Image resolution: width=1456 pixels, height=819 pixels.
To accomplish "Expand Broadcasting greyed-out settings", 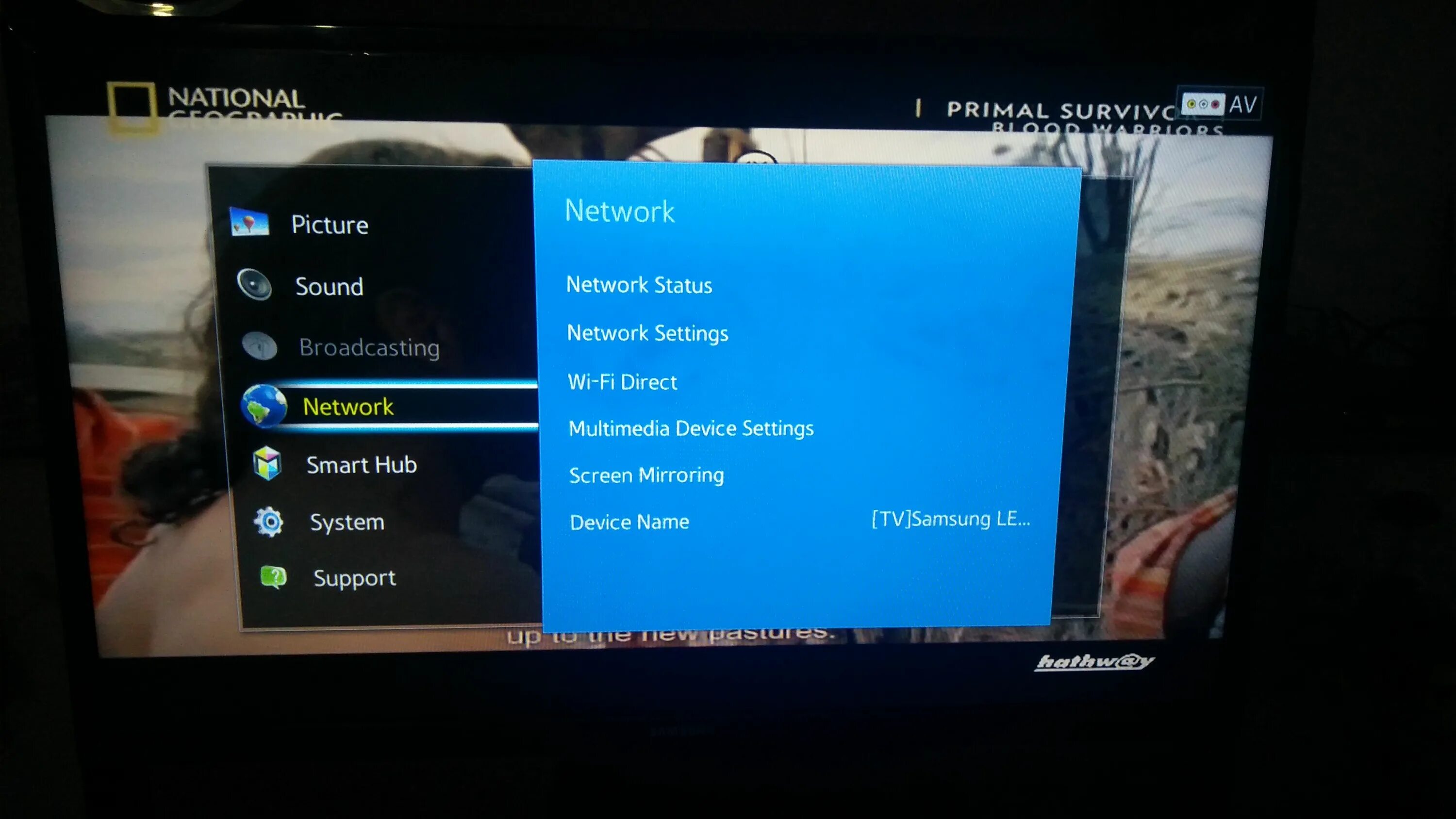I will click(370, 347).
